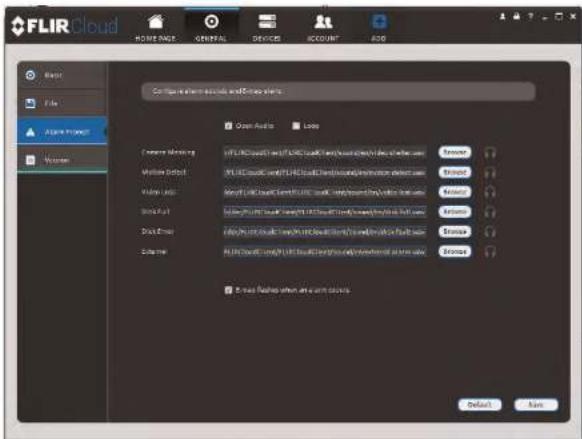Open the Home Page tab
The width and height of the screenshot is (582, 439).
coord(156,28)
